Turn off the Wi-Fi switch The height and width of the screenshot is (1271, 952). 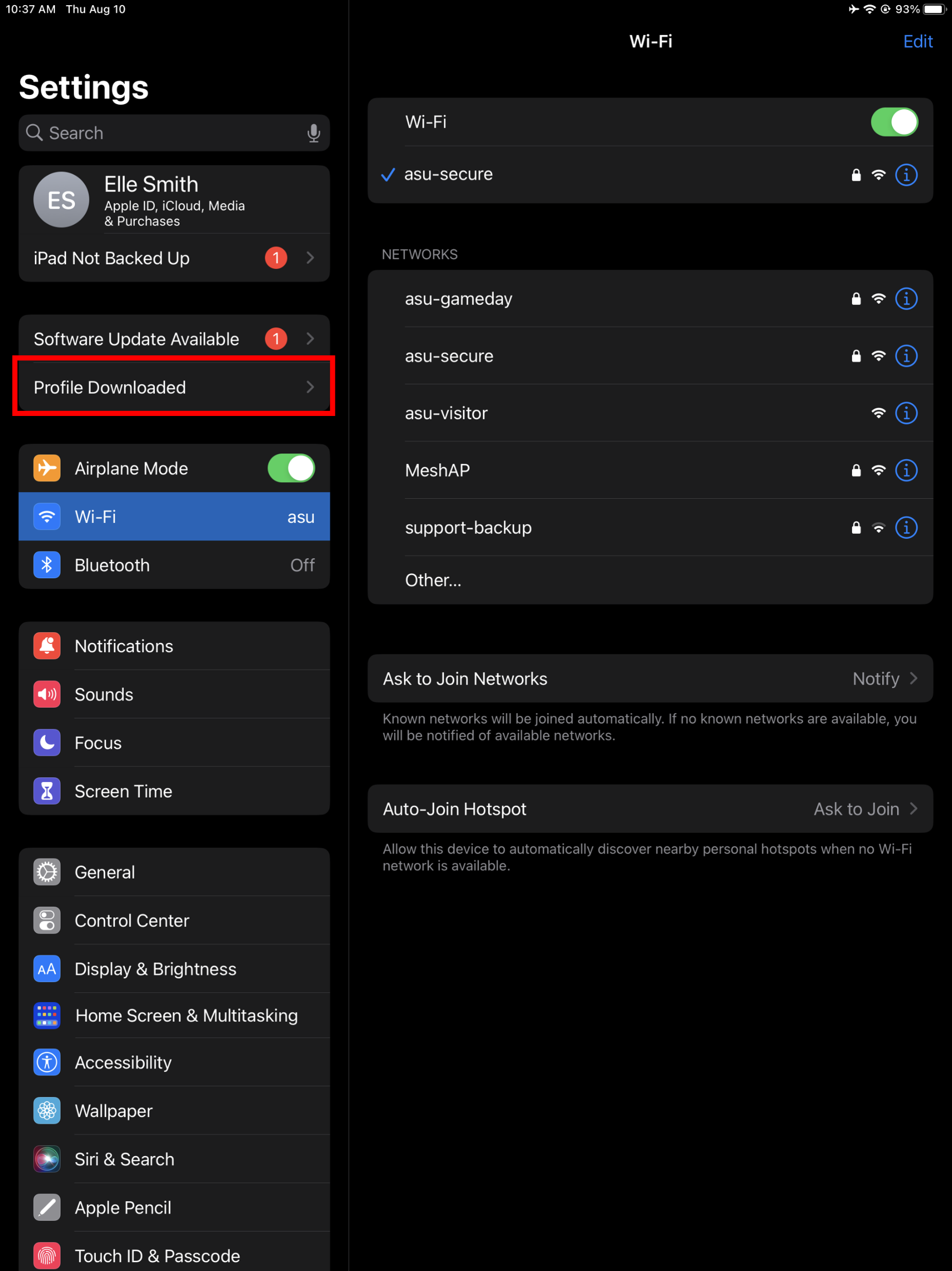point(894,122)
